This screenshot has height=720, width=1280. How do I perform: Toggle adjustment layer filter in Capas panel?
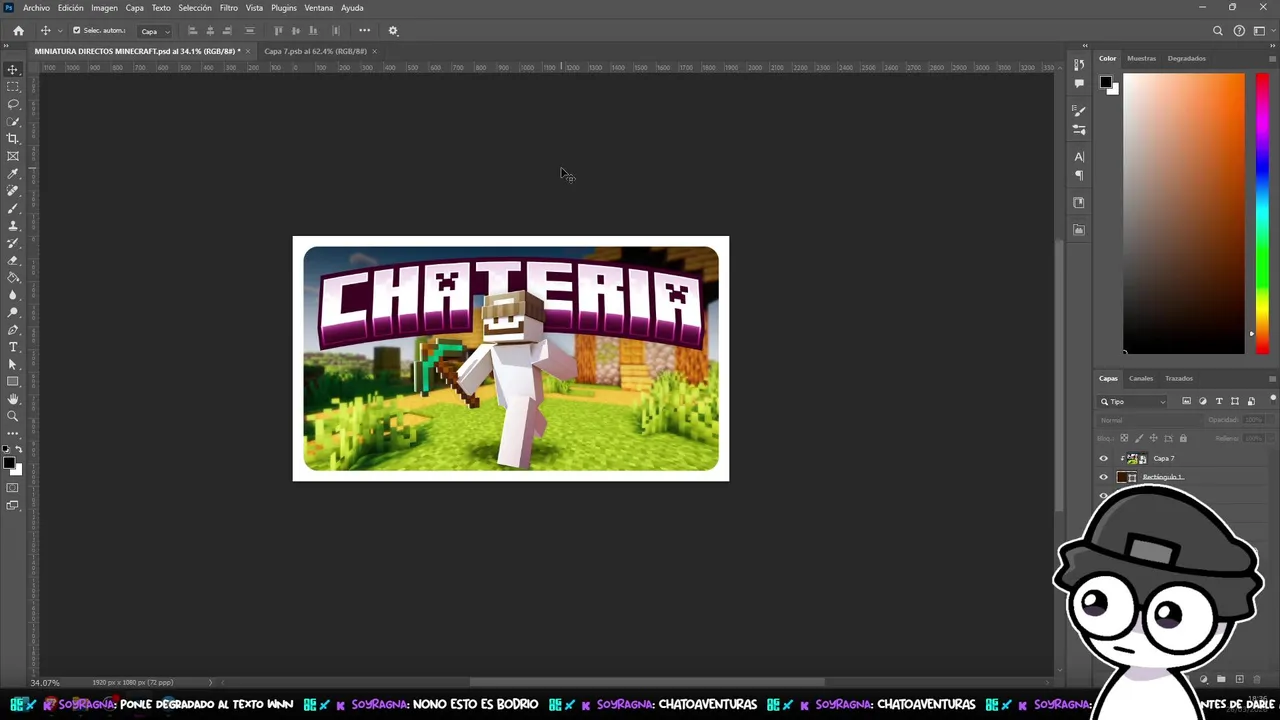click(1203, 402)
